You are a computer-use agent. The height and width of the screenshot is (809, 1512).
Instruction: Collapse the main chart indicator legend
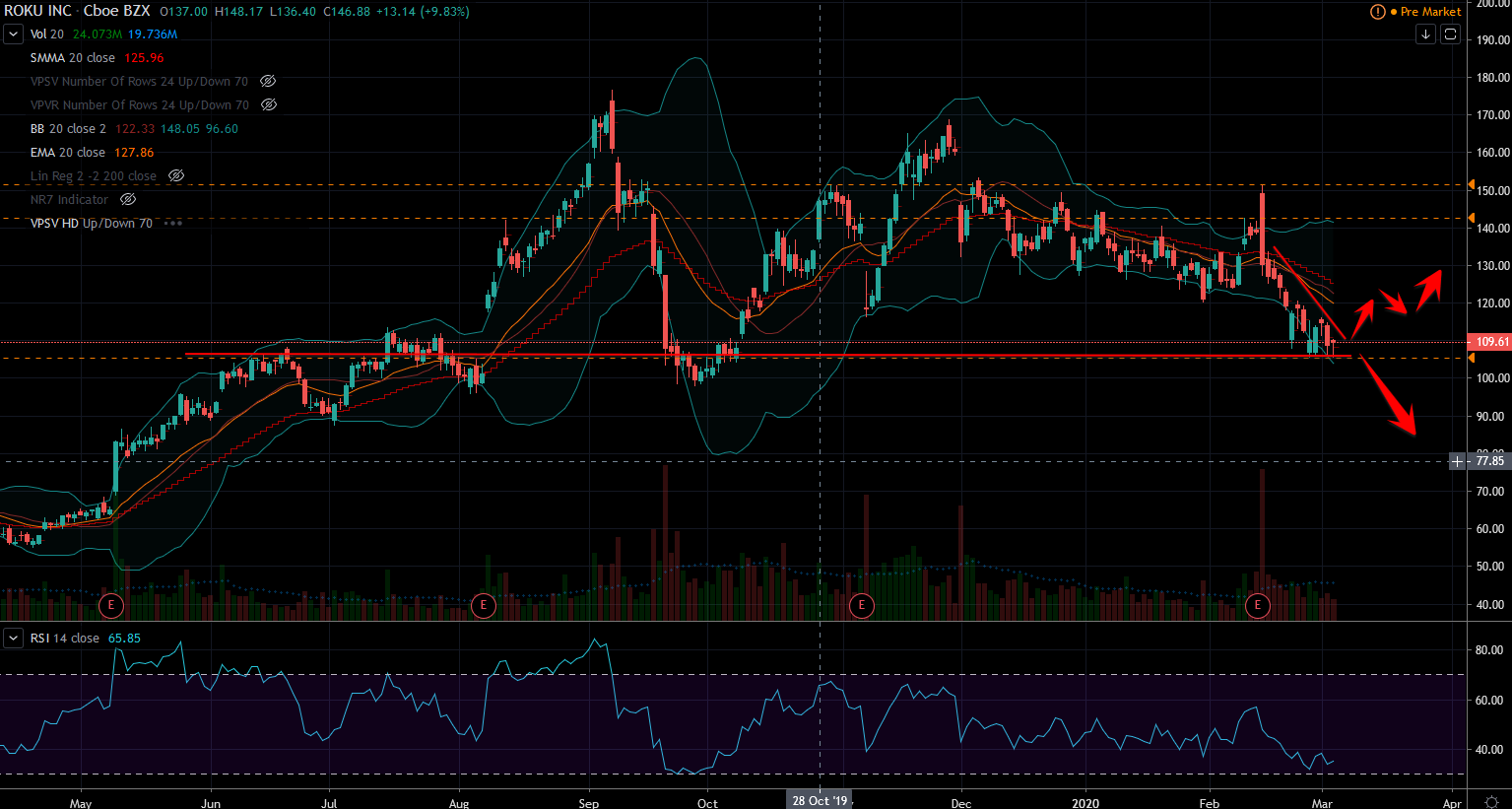13,34
